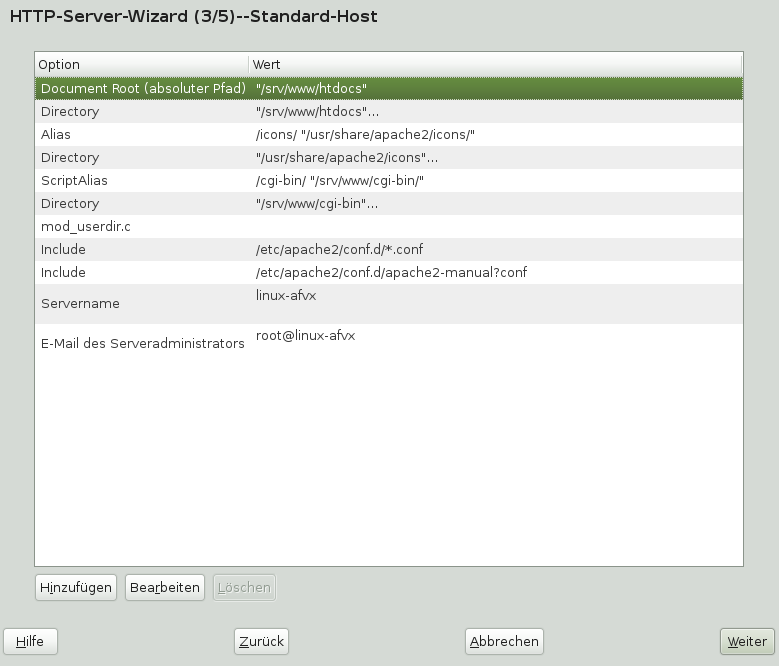The image size is (779, 666).
Task: Select the Alias row
Action: point(389,135)
